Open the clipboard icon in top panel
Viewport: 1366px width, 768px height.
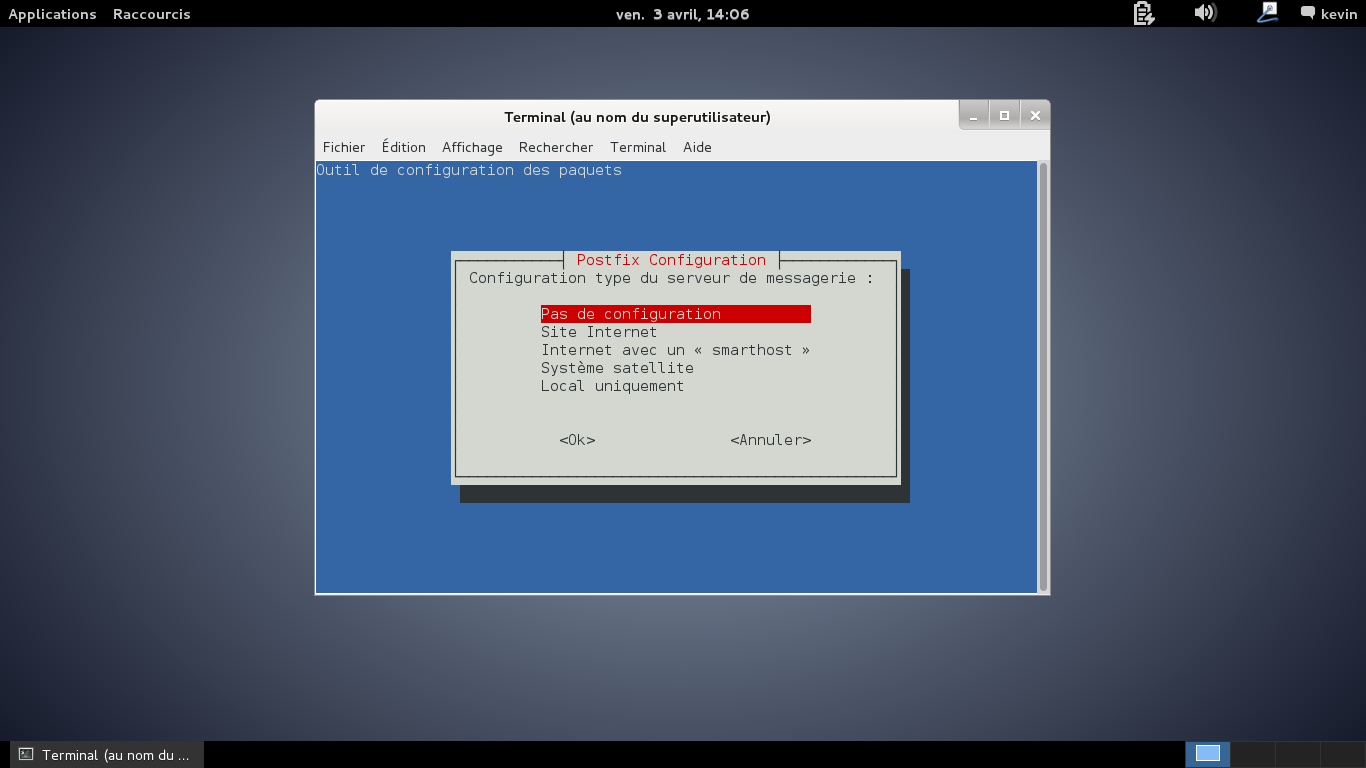[x=1144, y=13]
